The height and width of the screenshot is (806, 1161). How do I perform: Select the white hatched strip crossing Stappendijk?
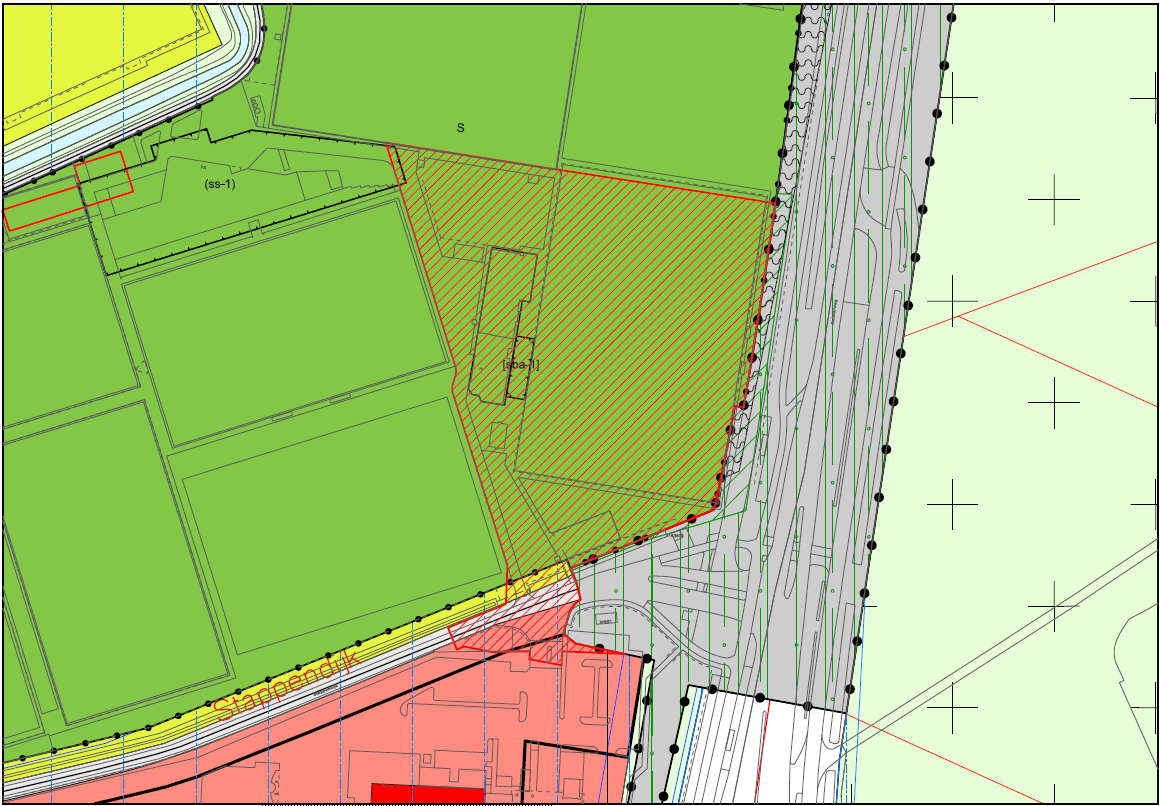[516, 608]
